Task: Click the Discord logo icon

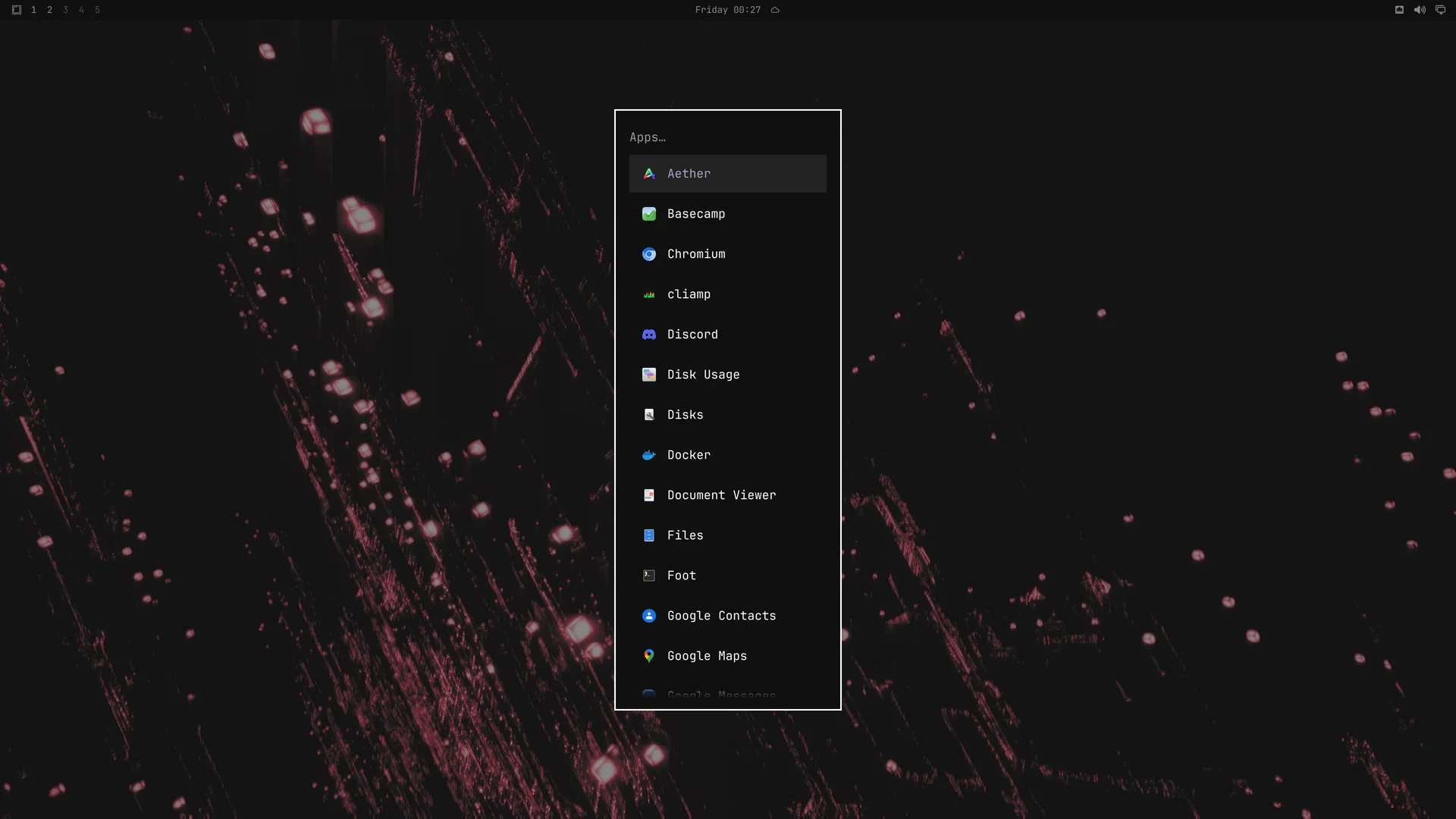Action: (x=649, y=334)
